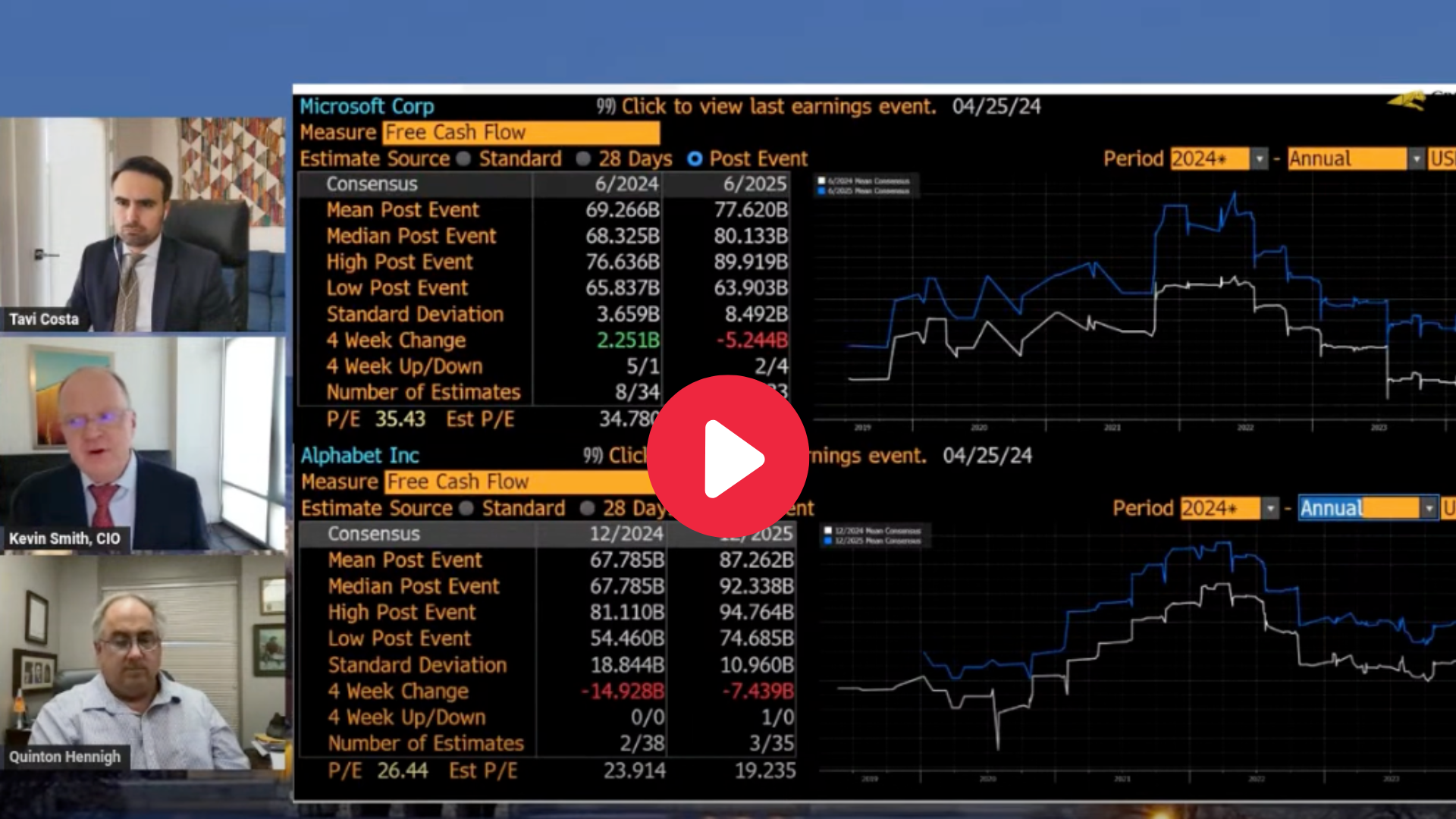Click the Alphabet Inc title
This screenshot has height=819, width=1456.
[x=360, y=456]
